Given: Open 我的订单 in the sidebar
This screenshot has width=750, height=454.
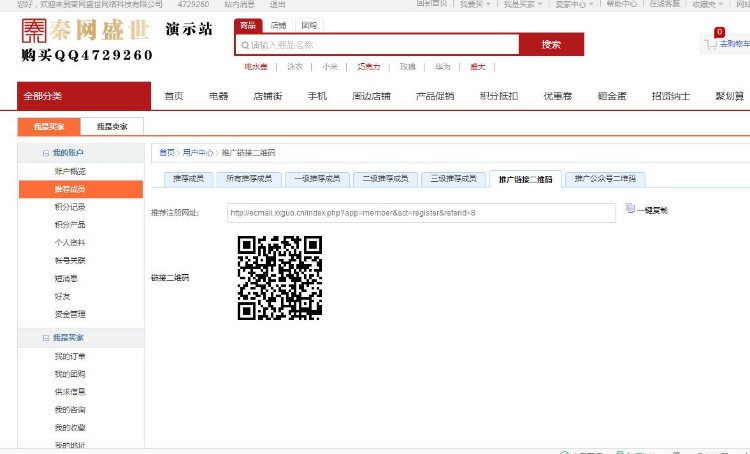Looking at the screenshot, I should (x=70, y=356).
